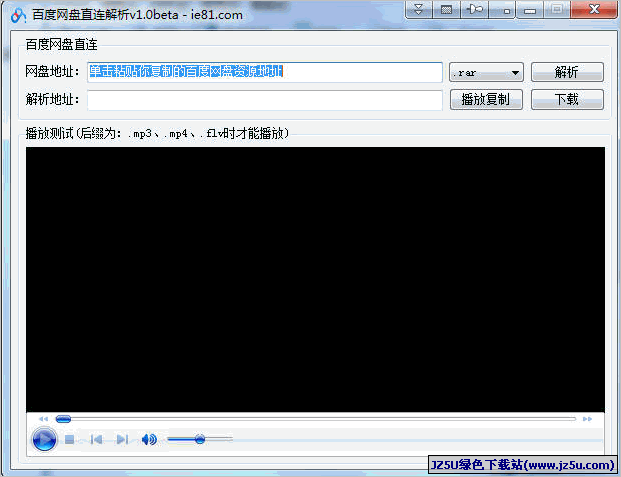Viewport: 621px width, 477px height.
Task: Mute audio via the speaker icon
Action: [x=149, y=439]
